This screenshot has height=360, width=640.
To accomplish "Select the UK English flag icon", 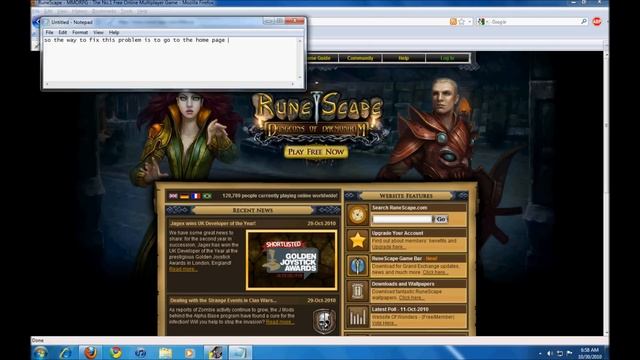I will (173, 196).
